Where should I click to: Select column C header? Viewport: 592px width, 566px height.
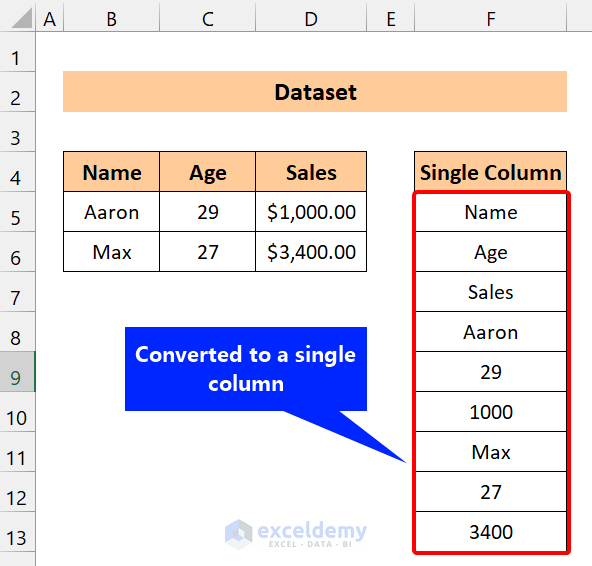207,19
